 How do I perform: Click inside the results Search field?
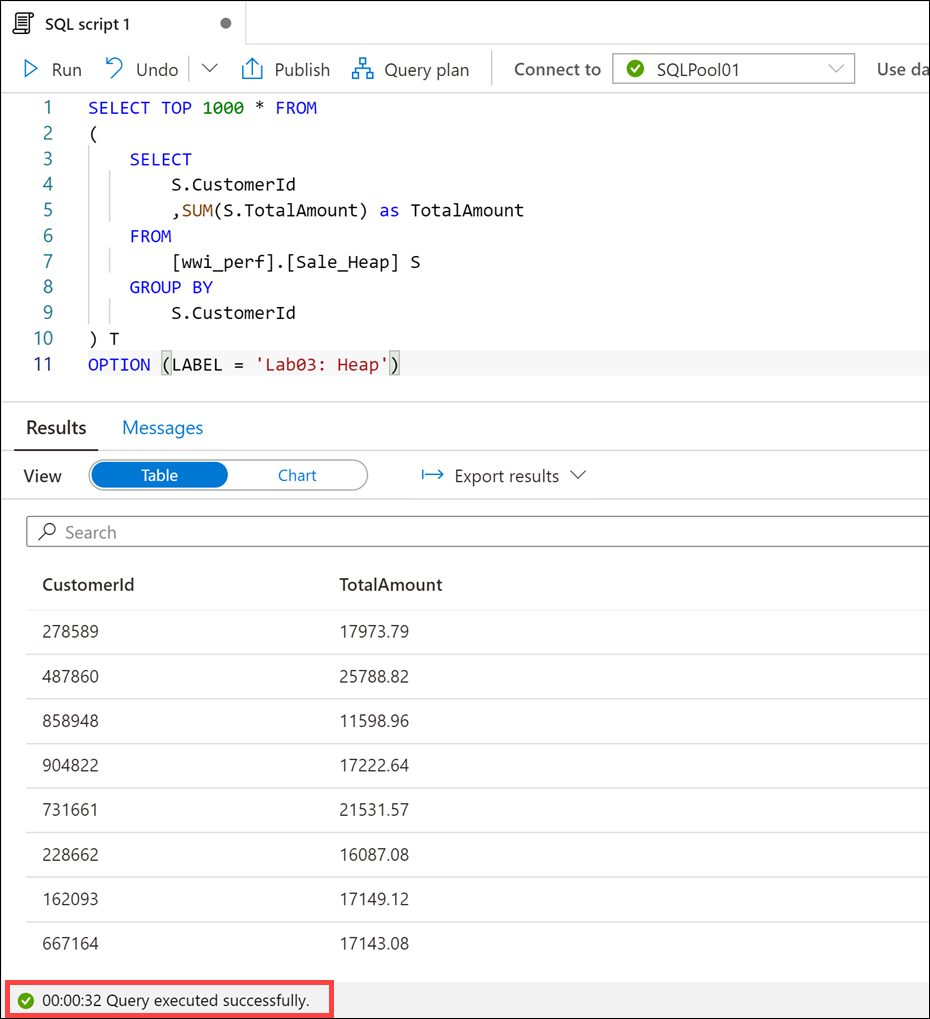point(200,531)
